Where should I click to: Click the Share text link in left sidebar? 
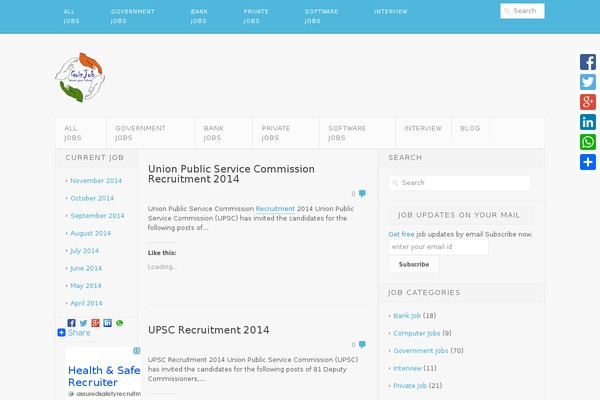pyautogui.click(x=79, y=333)
